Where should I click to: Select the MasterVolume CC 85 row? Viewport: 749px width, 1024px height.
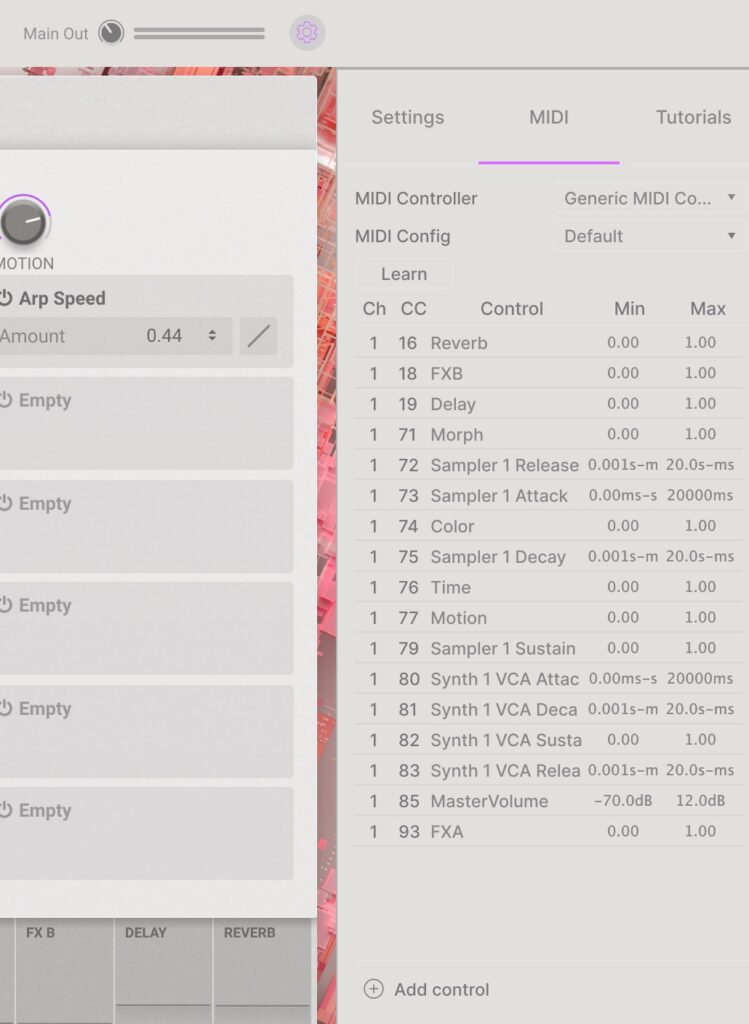click(548, 800)
